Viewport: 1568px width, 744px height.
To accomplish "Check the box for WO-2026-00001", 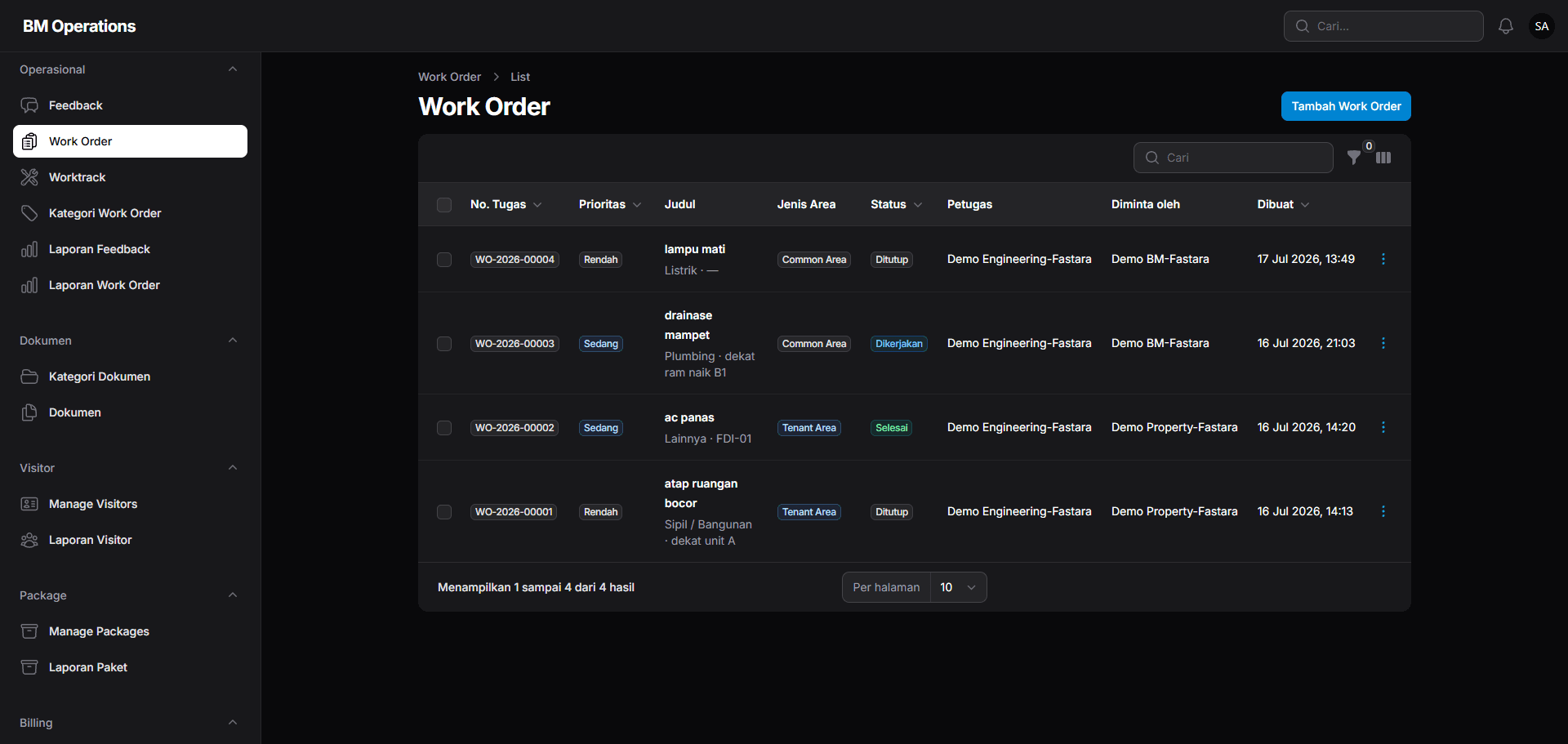I will (x=444, y=512).
